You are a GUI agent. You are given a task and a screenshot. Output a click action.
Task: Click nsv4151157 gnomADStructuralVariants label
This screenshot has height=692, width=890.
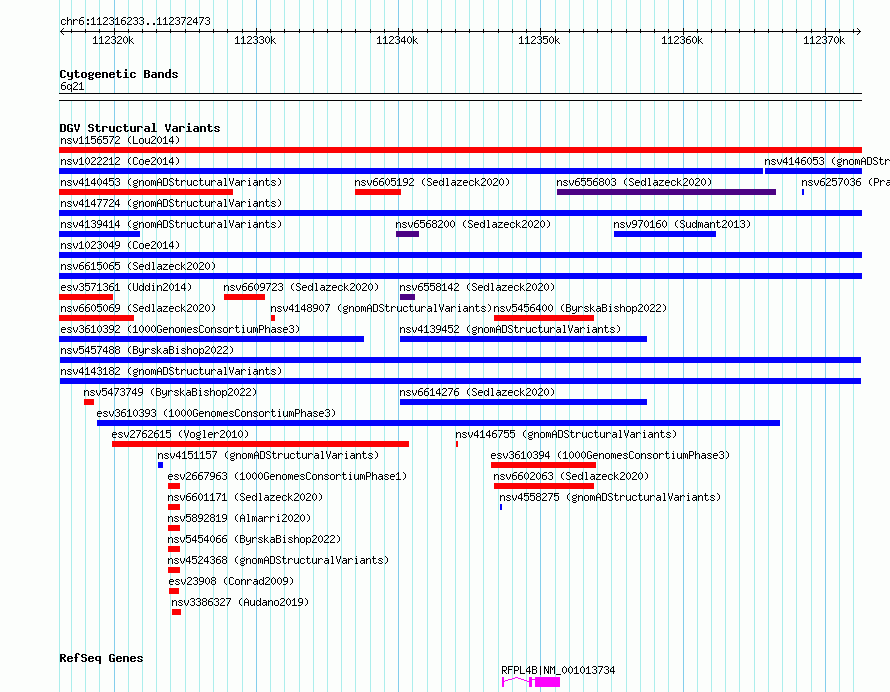(x=268, y=455)
